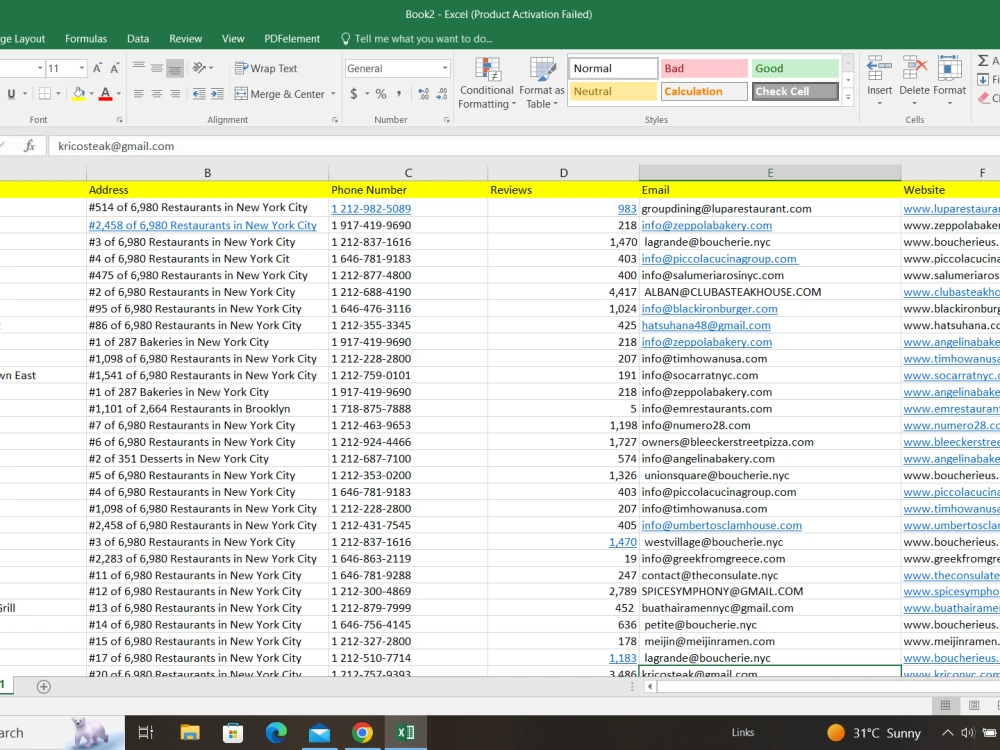Open the Review tab
The width and height of the screenshot is (1000, 750).
(x=185, y=39)
